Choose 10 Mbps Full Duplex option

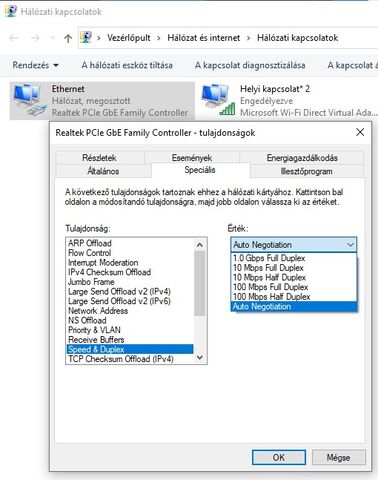pos(294,268)
